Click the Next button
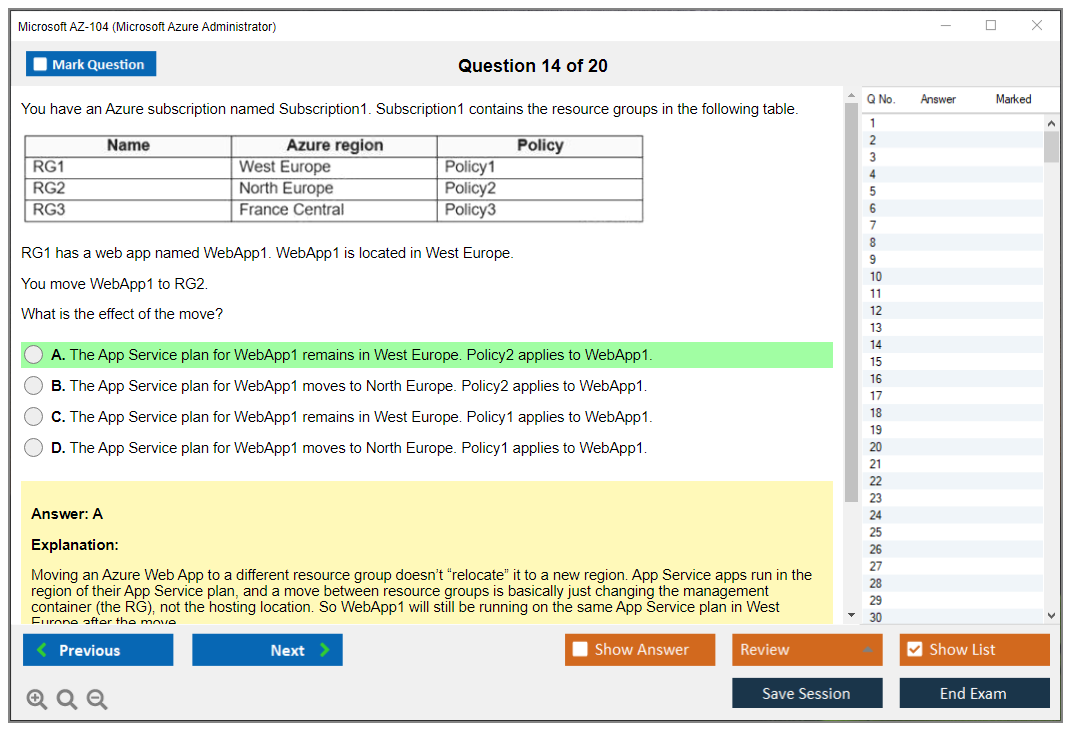The image size is (1075, 735). (x=267, y=649)
